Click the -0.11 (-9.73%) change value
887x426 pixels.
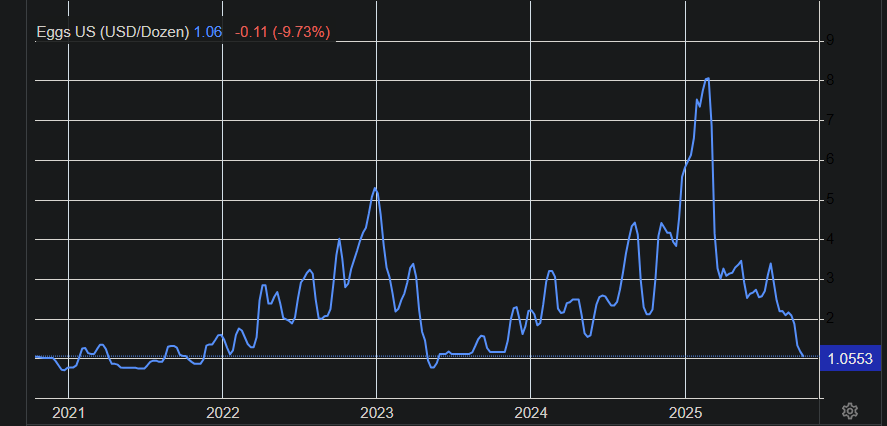pyautogui.click(x=282, y=32)
